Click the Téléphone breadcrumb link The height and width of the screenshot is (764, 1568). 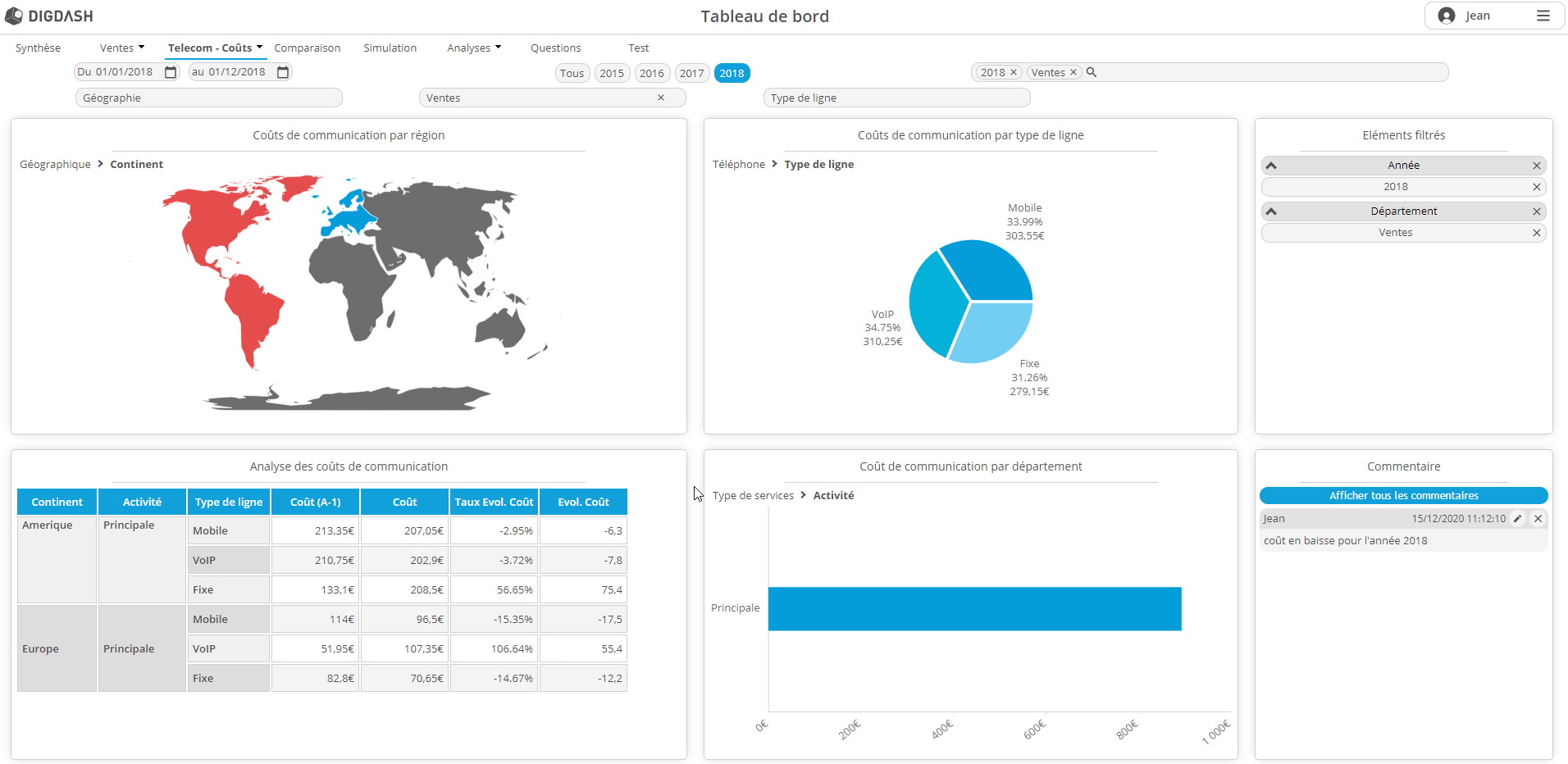pyautogui.click(x=738, y=164)
